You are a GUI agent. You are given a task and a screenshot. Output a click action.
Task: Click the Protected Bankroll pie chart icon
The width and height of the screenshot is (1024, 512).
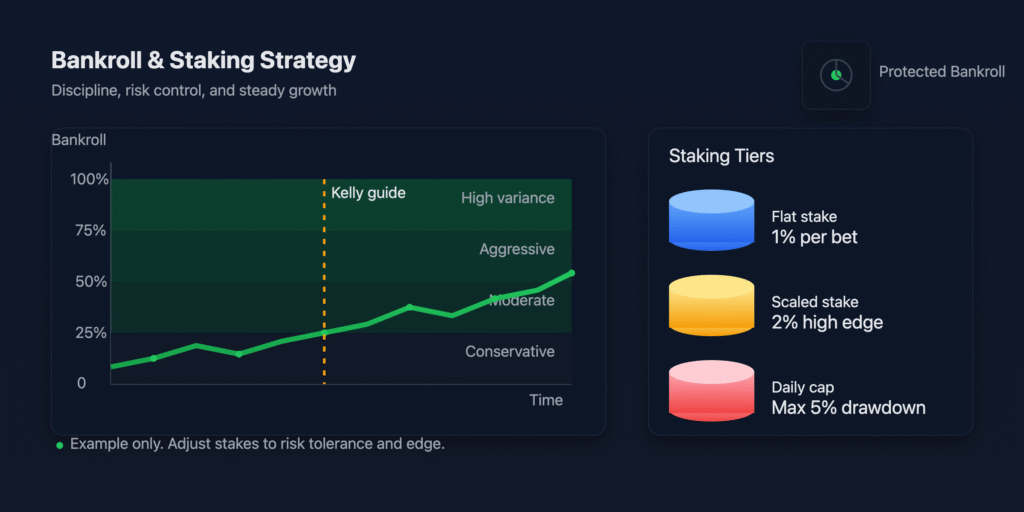pyautogui.click(x=835, y=75)
